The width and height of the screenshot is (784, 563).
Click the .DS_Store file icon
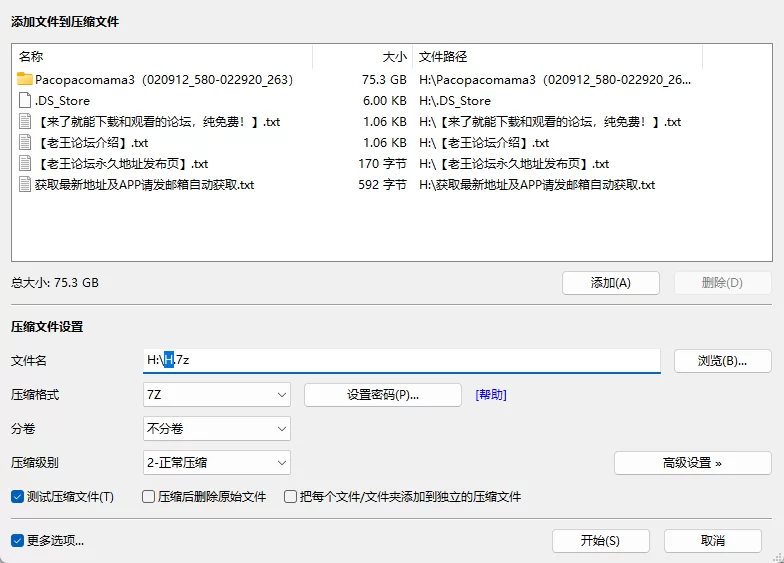pos(24,100)
